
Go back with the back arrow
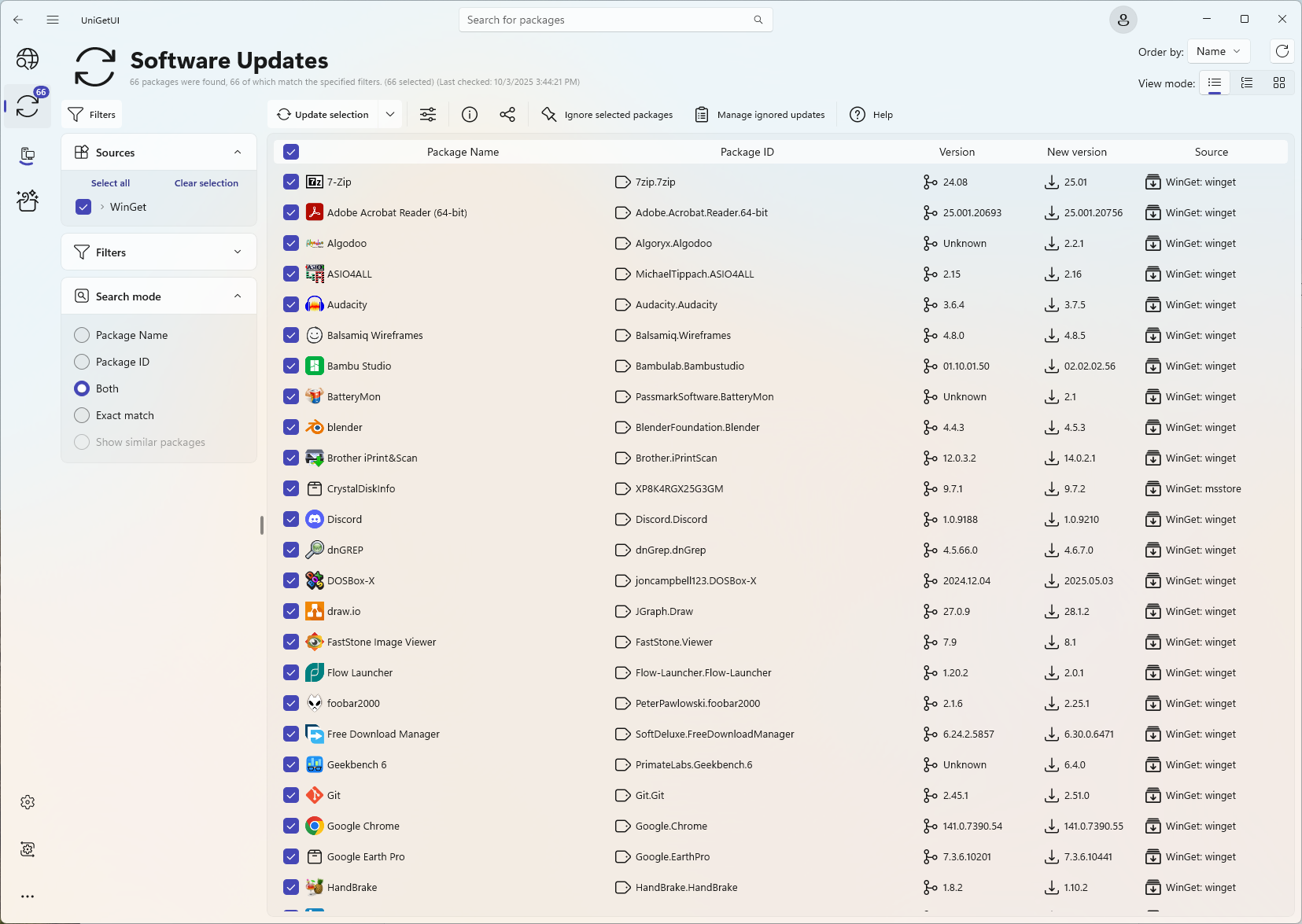pyautogui.click(x=18, y=20)
